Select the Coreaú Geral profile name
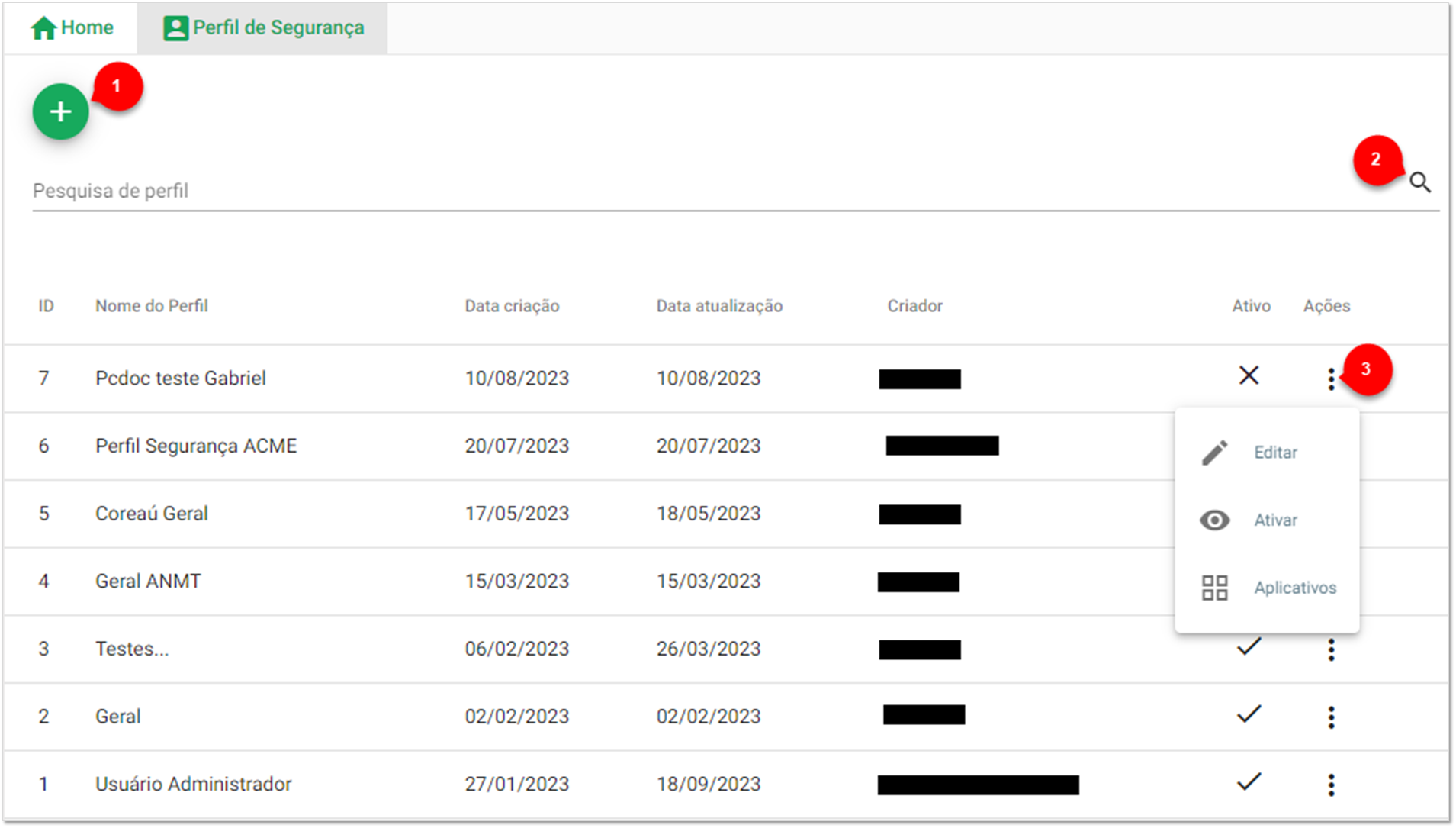Viewport: 1456px width, 828px height. click(x=151, y=514)
